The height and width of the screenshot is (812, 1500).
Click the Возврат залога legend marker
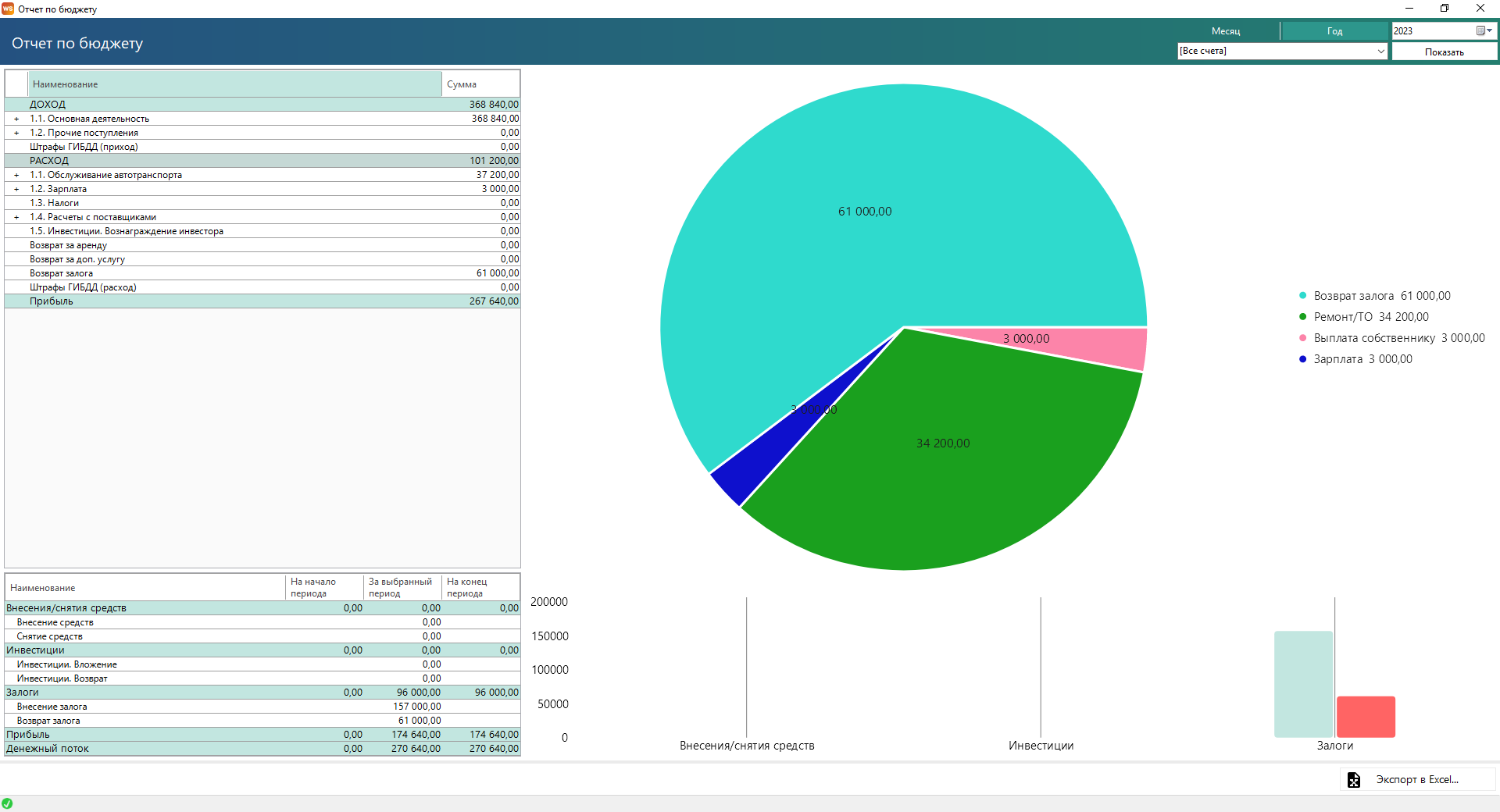coord(1302,296)
